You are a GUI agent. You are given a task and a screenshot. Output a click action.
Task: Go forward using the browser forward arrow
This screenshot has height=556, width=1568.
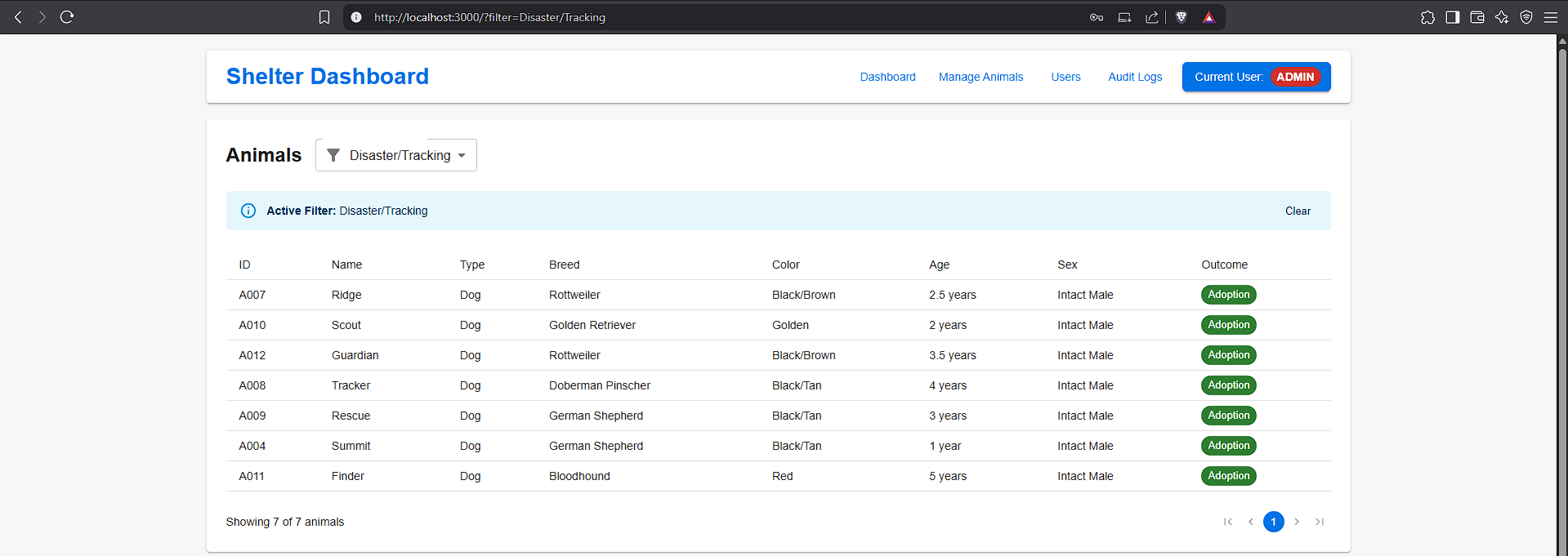(42, 17)
